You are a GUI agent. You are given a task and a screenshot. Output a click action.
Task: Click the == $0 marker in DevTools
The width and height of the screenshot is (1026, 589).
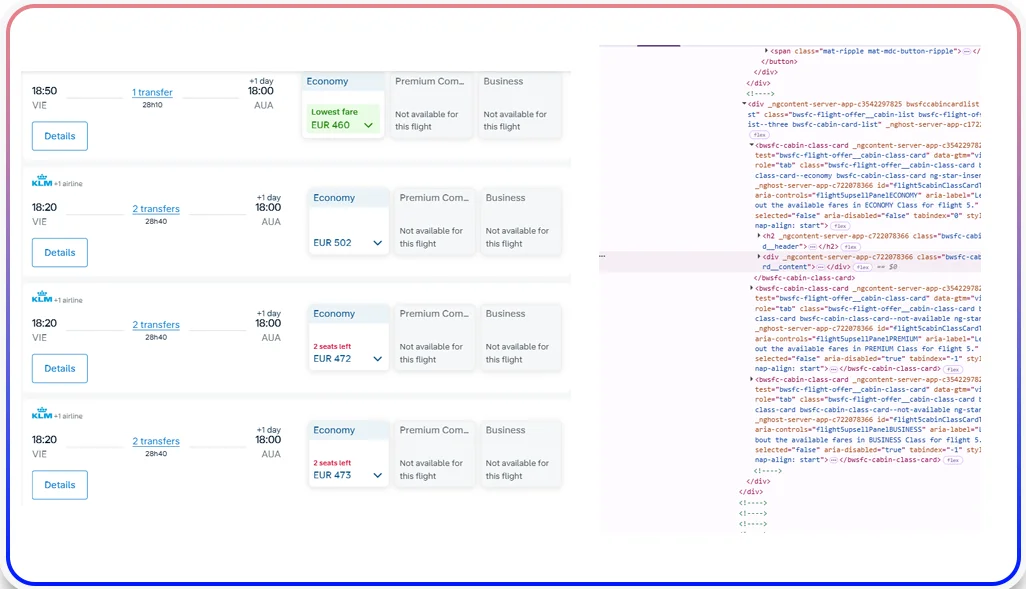888,267
